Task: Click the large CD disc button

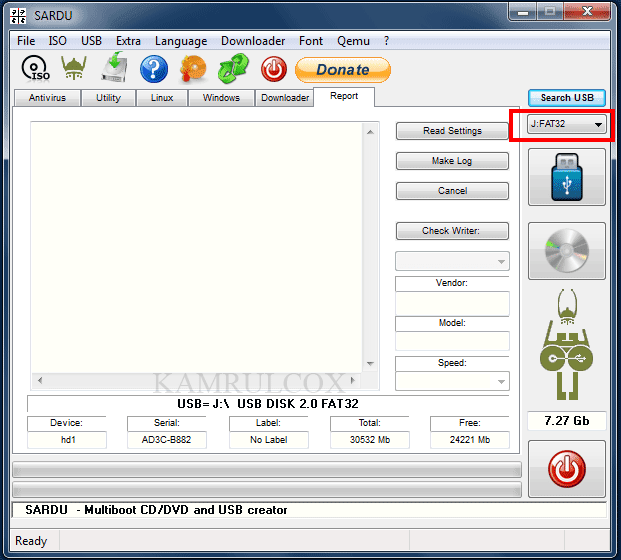Action: tap(567, 251)
